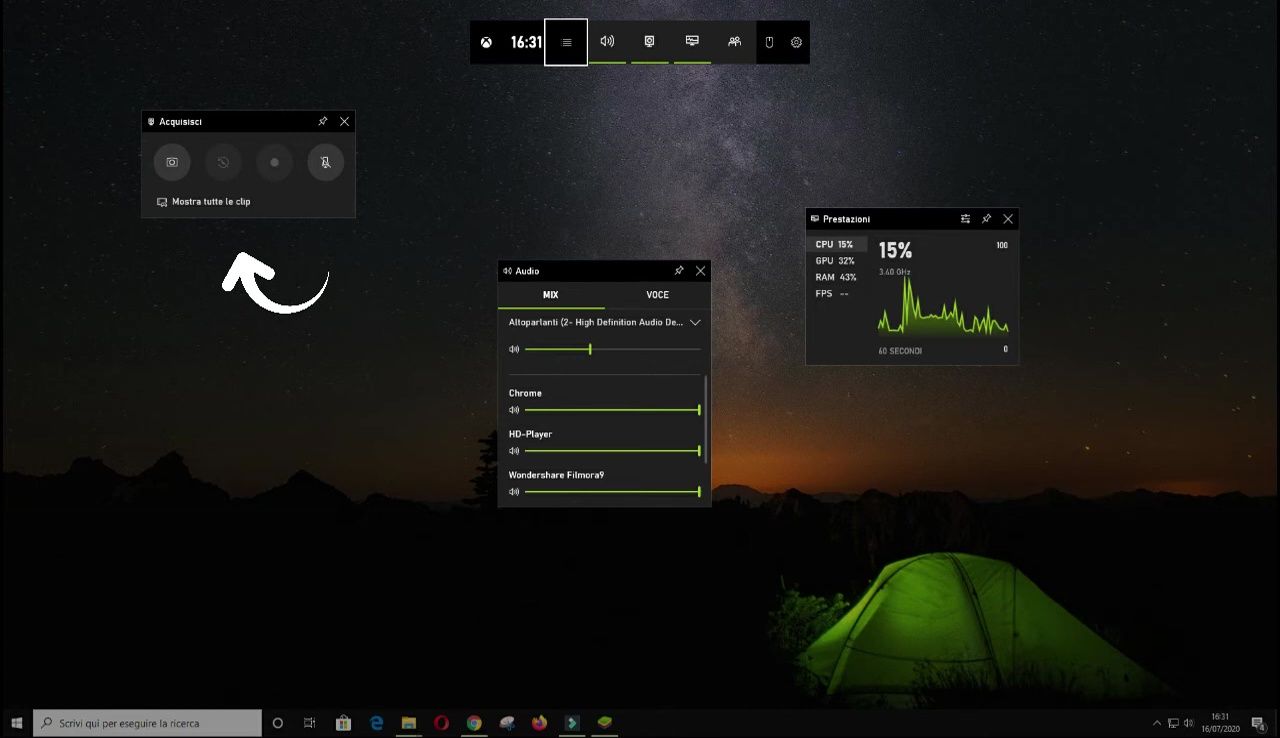Click the CPU performance graph
The width and height of the screenshot is (1280, 738).
943,305
